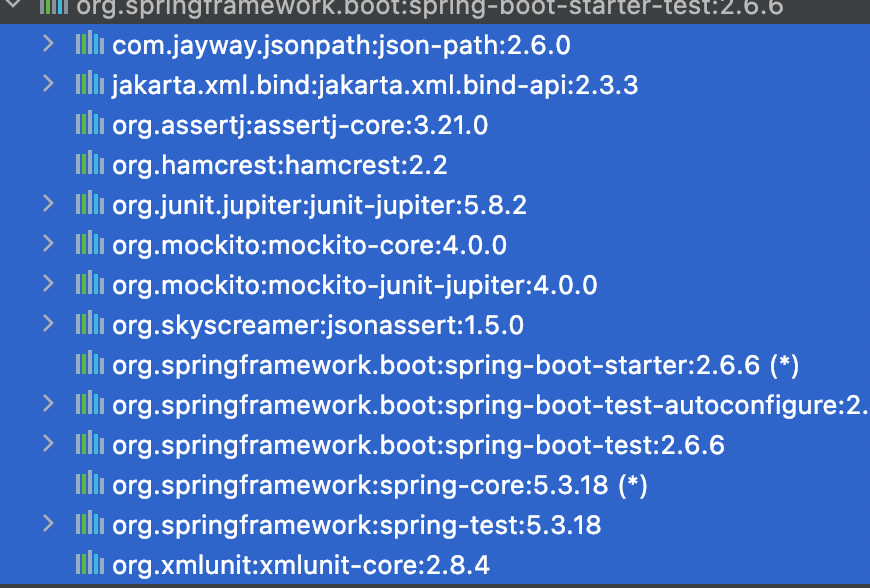This screenshot has height=588, width=870.
Task: Expand org.junit.jupiter:junit-jupiter:5.8.2 node
Action: click(x=48, y=204)
